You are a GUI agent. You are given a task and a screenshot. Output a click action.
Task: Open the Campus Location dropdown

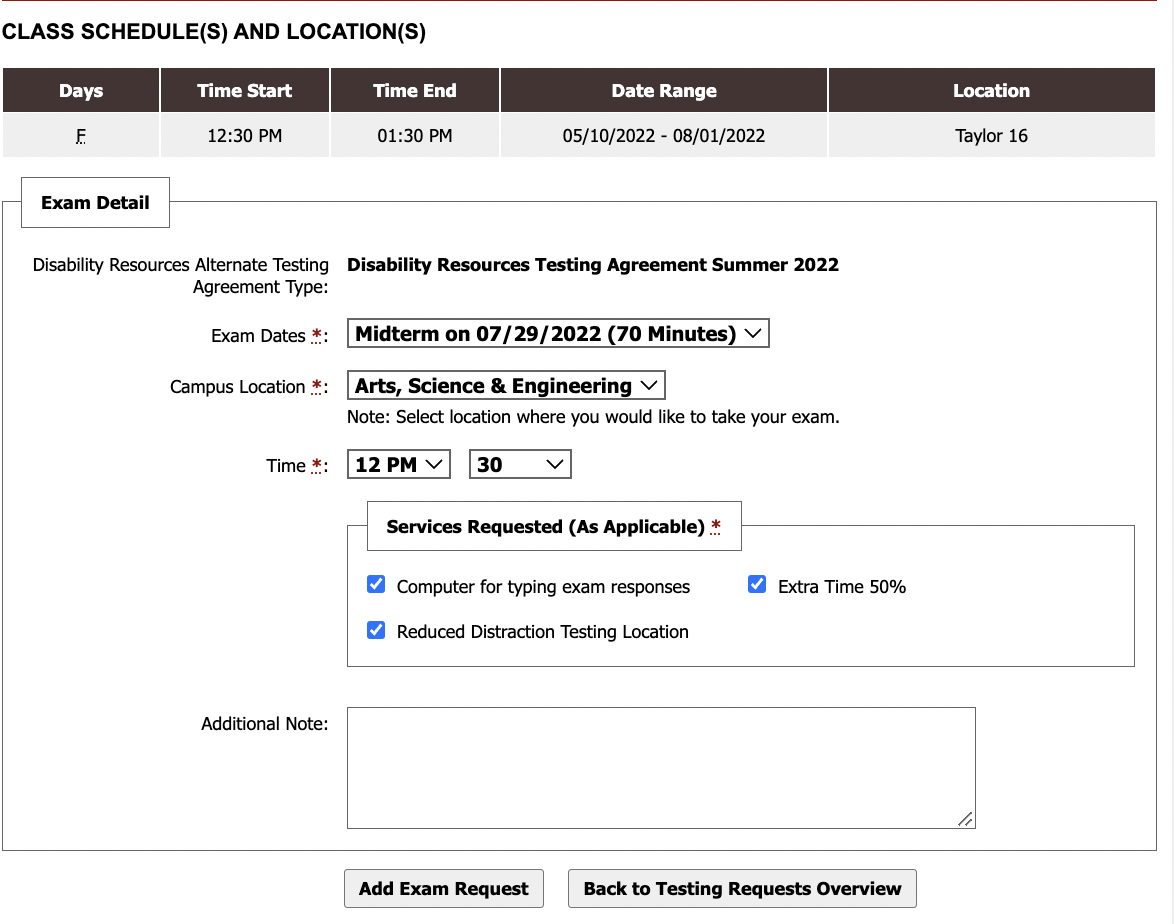tap(506, 386)
